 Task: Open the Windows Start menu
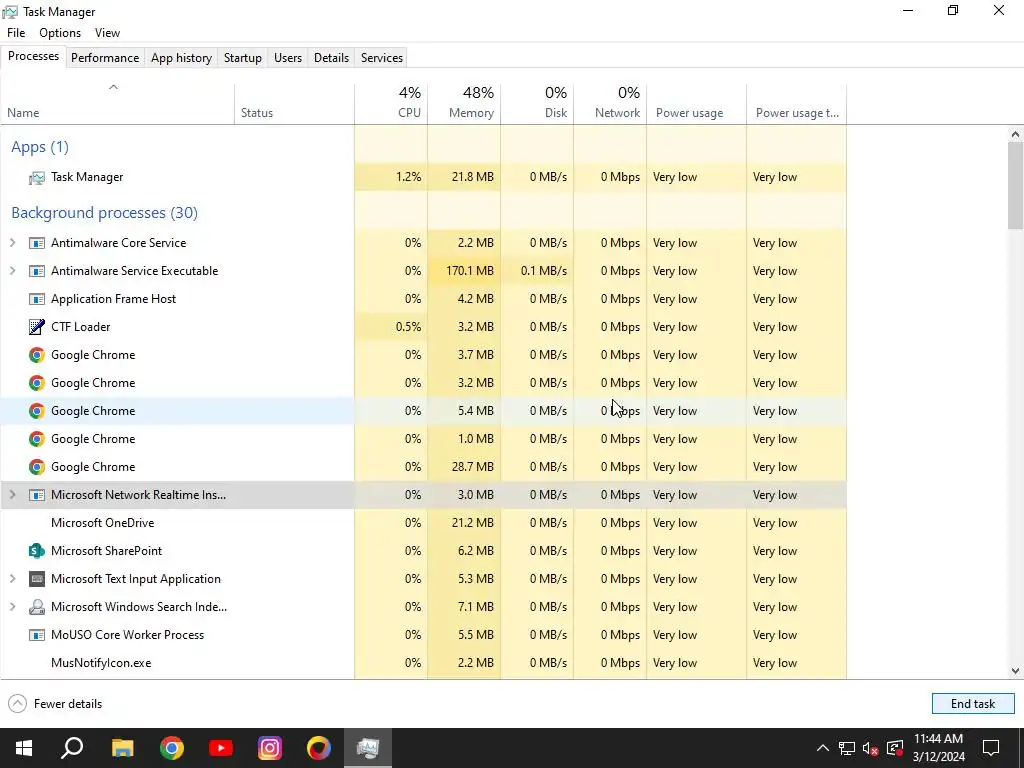point(24,748)
